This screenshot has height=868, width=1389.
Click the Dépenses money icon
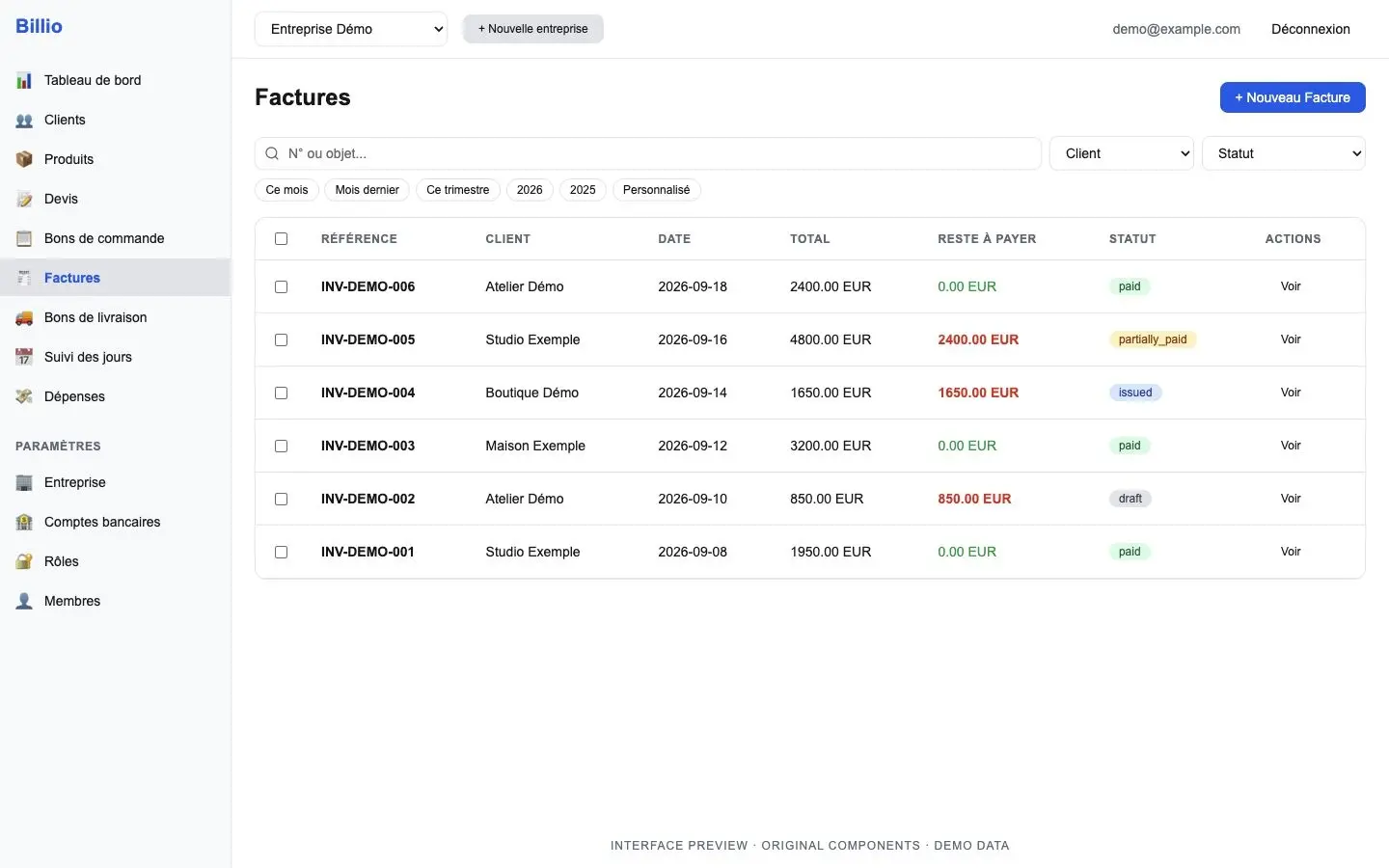[24, 397]
